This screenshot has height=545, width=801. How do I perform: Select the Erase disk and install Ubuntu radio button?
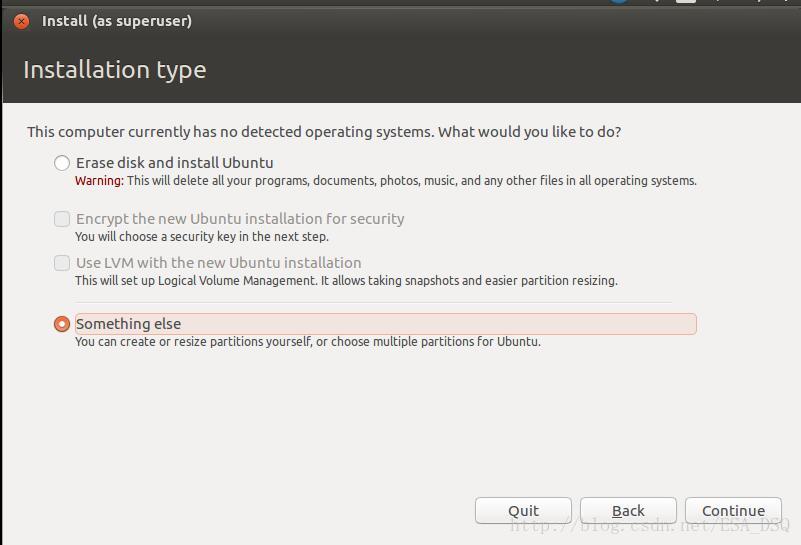[x=62, y=163]
